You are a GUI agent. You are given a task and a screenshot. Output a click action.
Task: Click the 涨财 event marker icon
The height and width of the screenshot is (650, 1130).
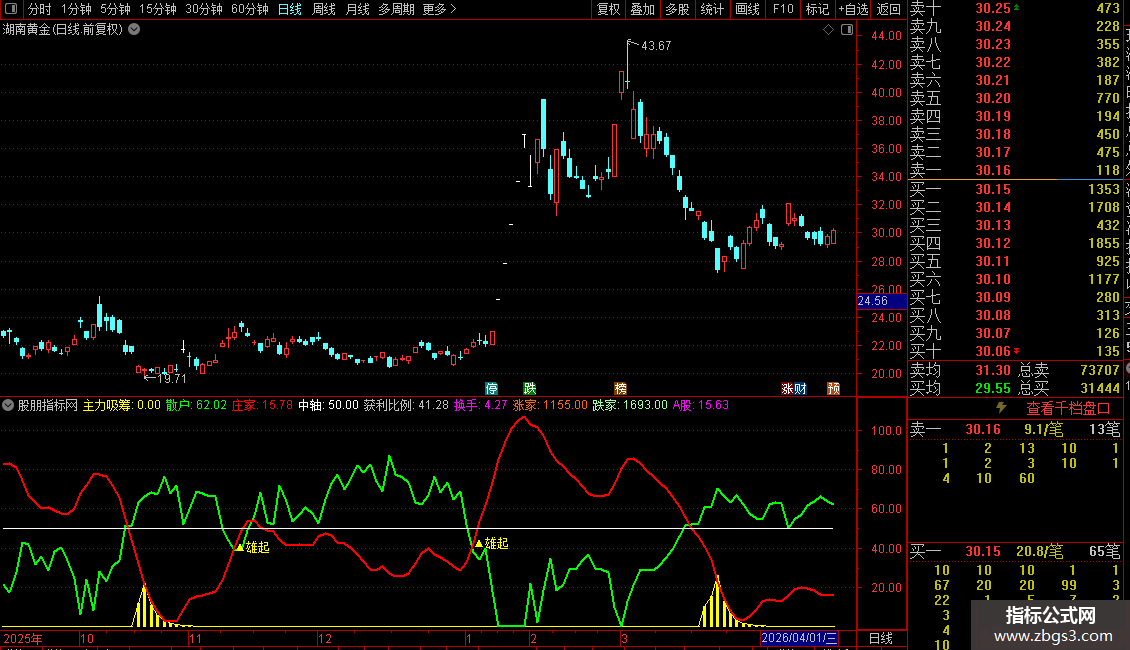pyautogui.click(x=793, y=388)
